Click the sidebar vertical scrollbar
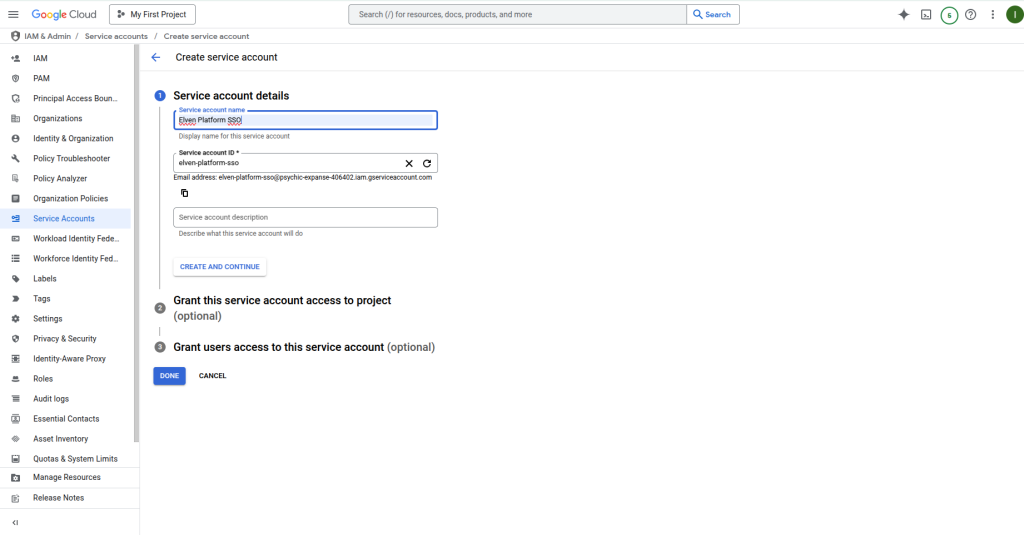 click(136, 250)
